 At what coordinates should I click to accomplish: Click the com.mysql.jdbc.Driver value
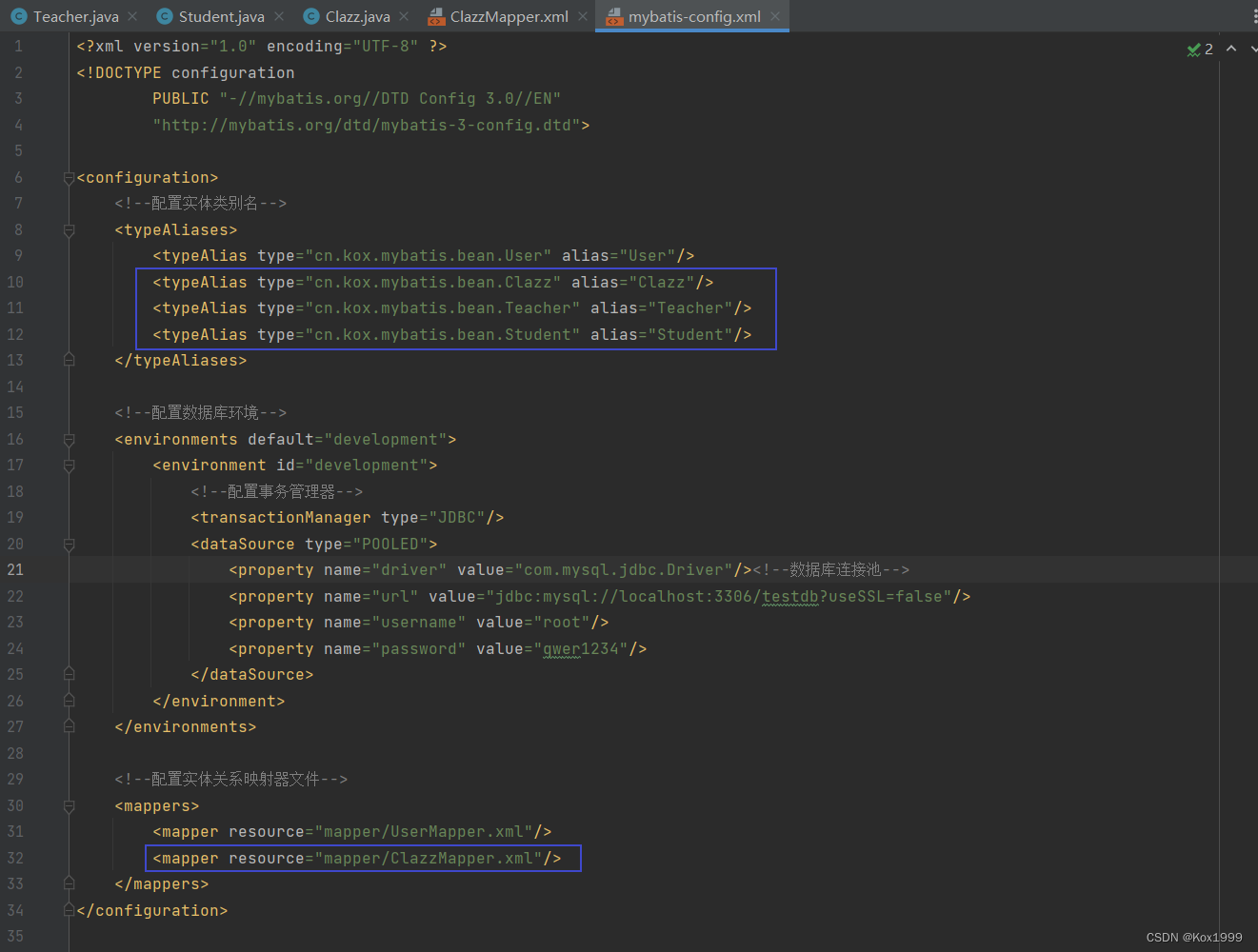click(x=624, y=569)
